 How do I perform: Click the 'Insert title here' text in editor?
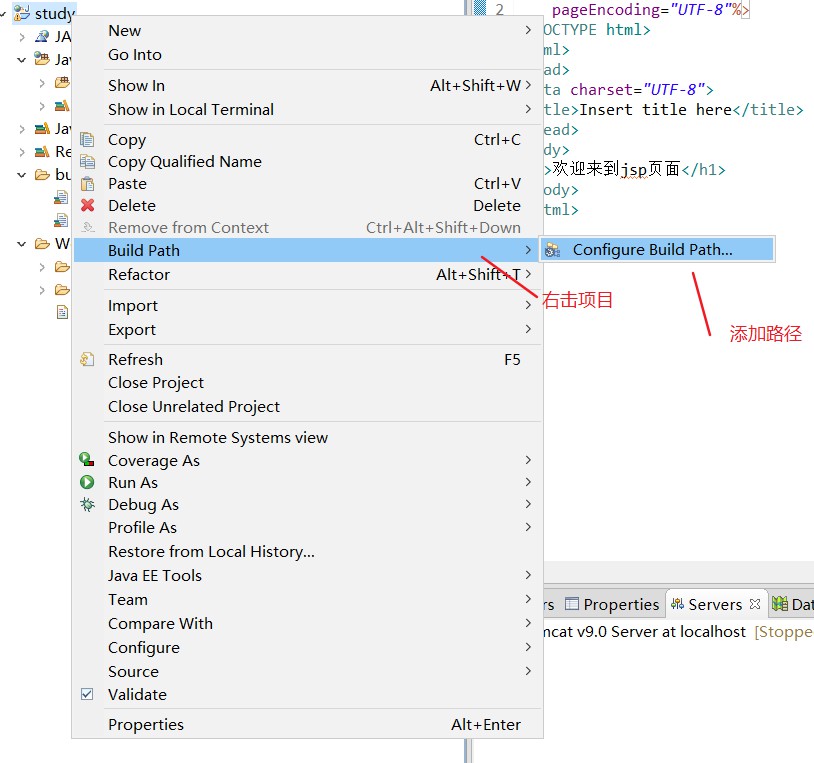pyautogui.click(x=655, y=110)
